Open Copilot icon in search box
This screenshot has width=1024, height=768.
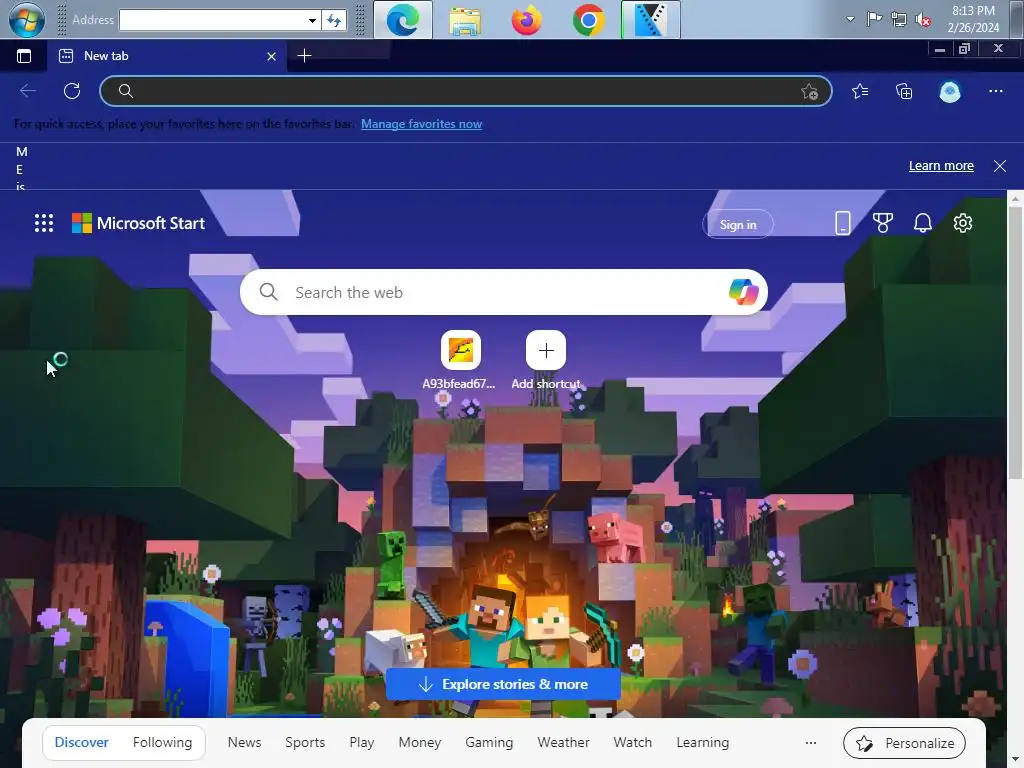[744, 292]
